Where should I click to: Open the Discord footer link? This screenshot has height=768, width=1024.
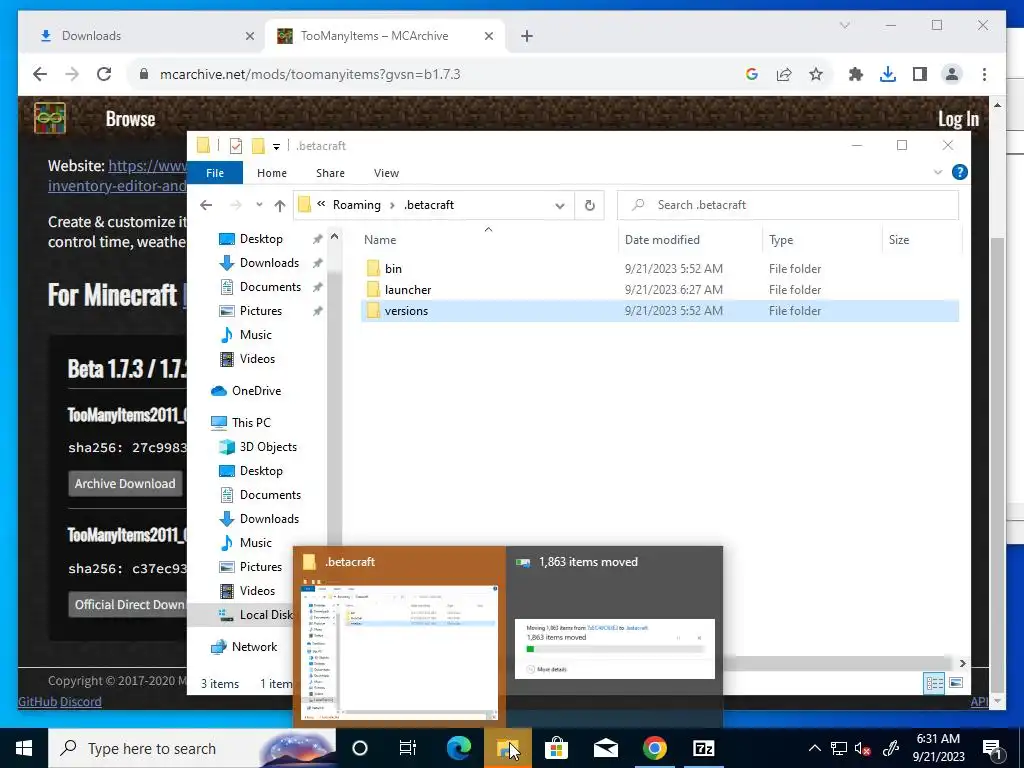[81, 702]
